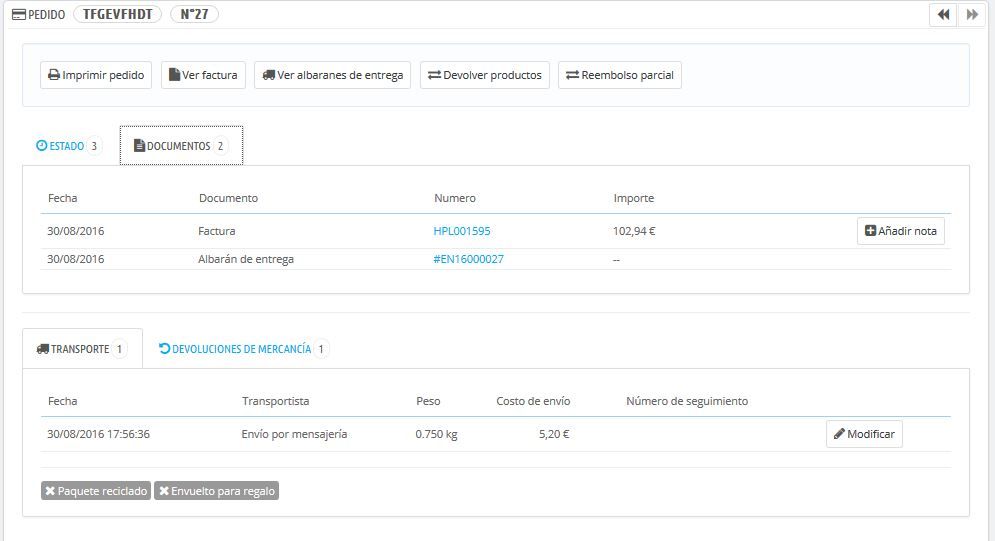Image resolution: width=995 pixels, height=541 pixels.
Task: Click the Numero column header
Action: (x=454, y=198)
